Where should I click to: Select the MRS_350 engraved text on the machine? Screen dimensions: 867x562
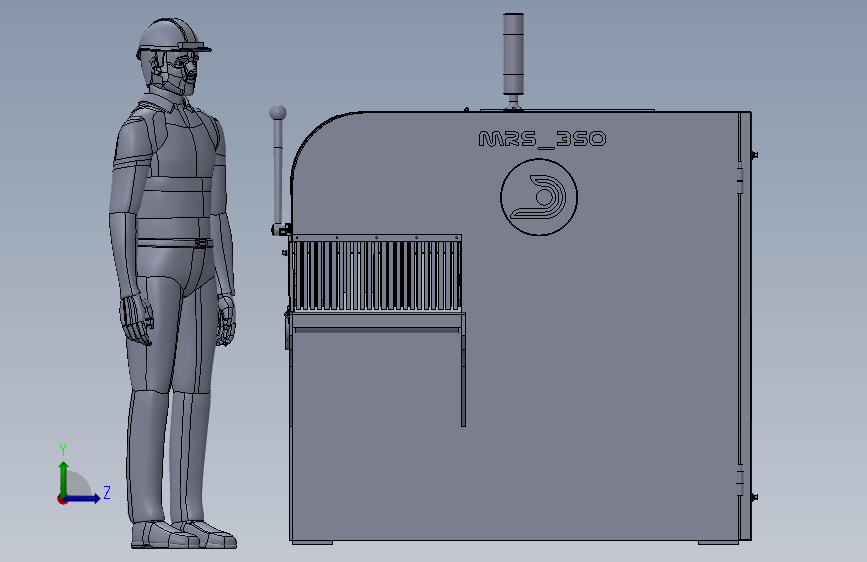coord(542,139)
